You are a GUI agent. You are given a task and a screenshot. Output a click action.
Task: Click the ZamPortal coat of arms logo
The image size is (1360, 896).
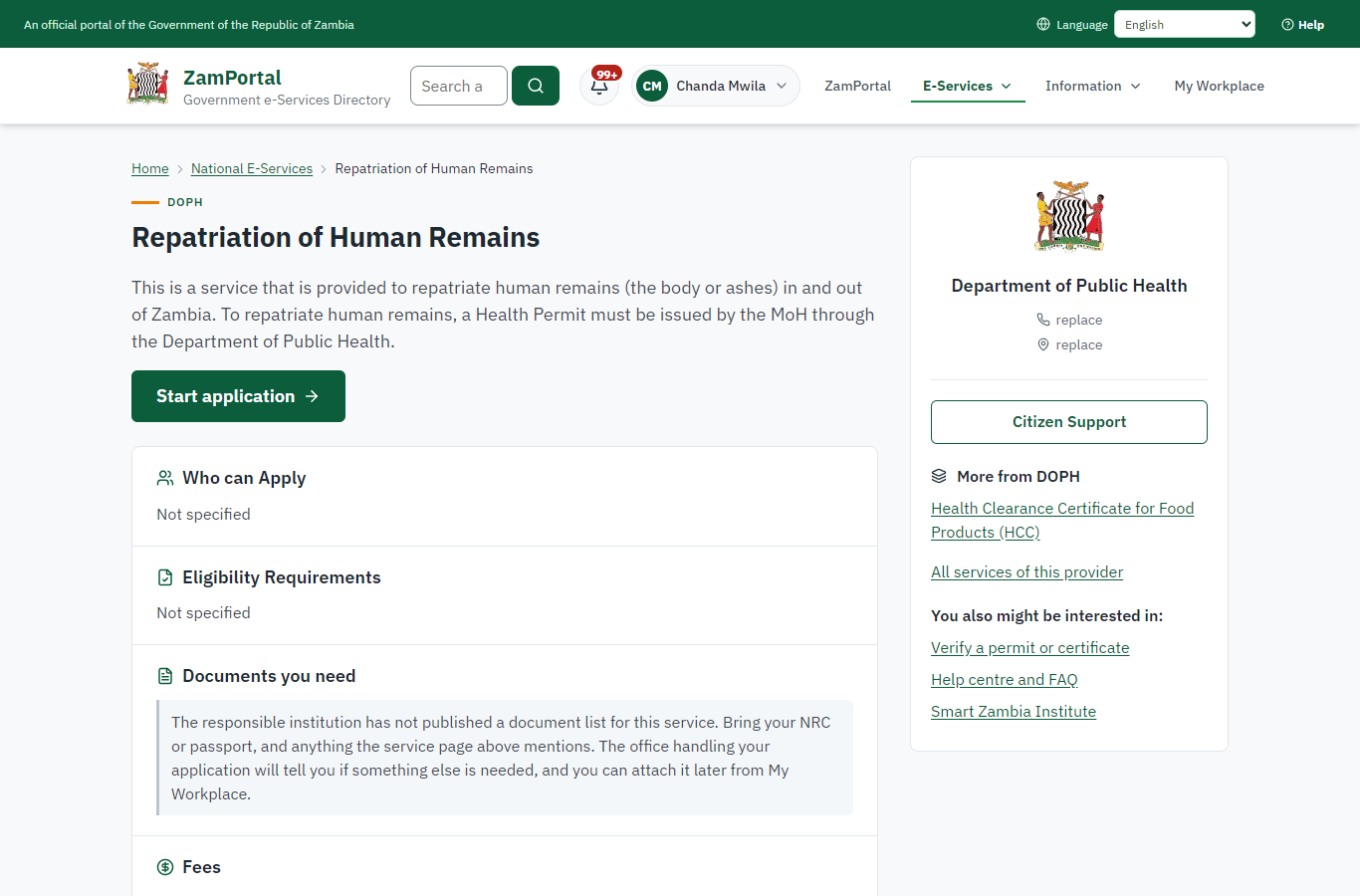click(148, 85)
